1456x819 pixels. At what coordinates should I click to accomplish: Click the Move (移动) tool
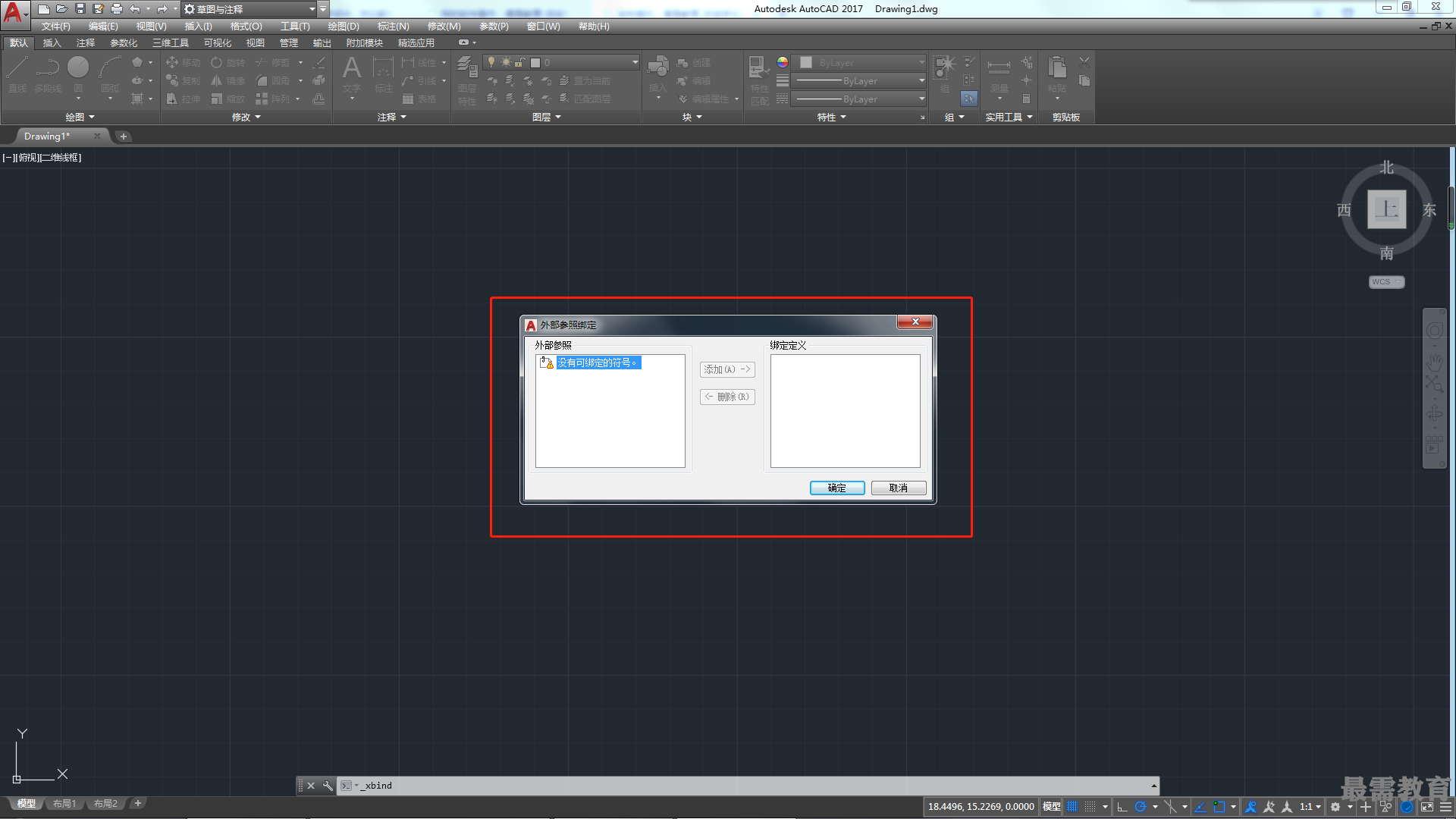[x=183, y=62]
